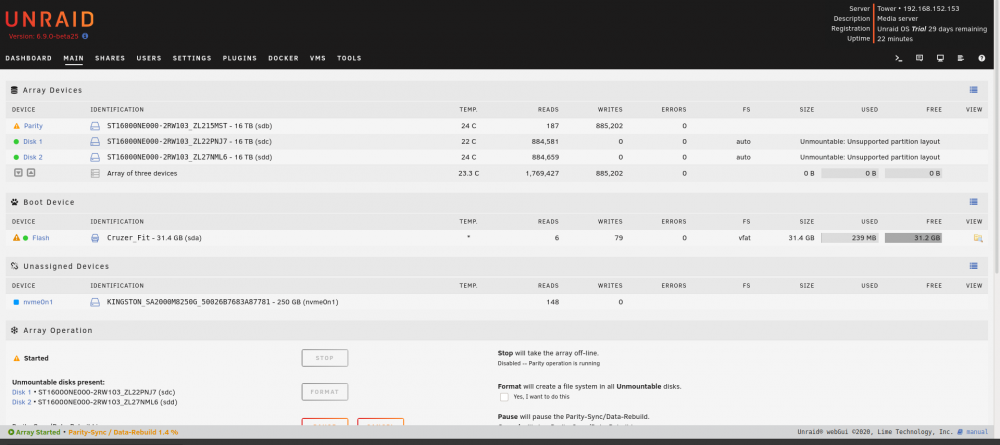Click the help question mark icon

pyautogui.click(x=982, y=58)
